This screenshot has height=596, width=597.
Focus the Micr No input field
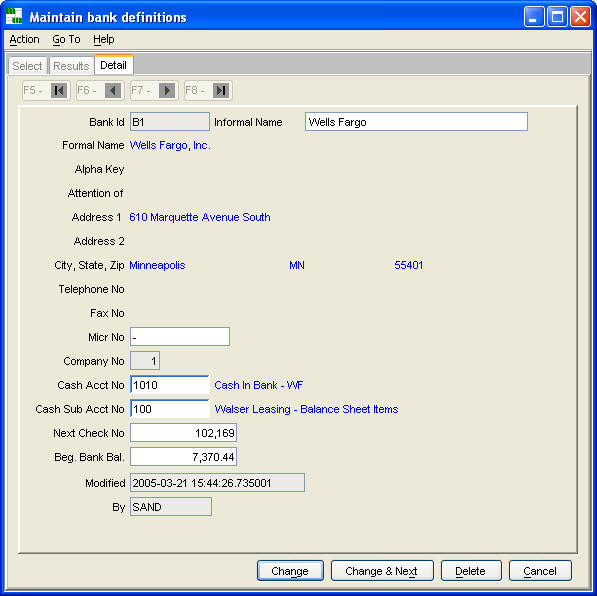click(x=180, y=337)
